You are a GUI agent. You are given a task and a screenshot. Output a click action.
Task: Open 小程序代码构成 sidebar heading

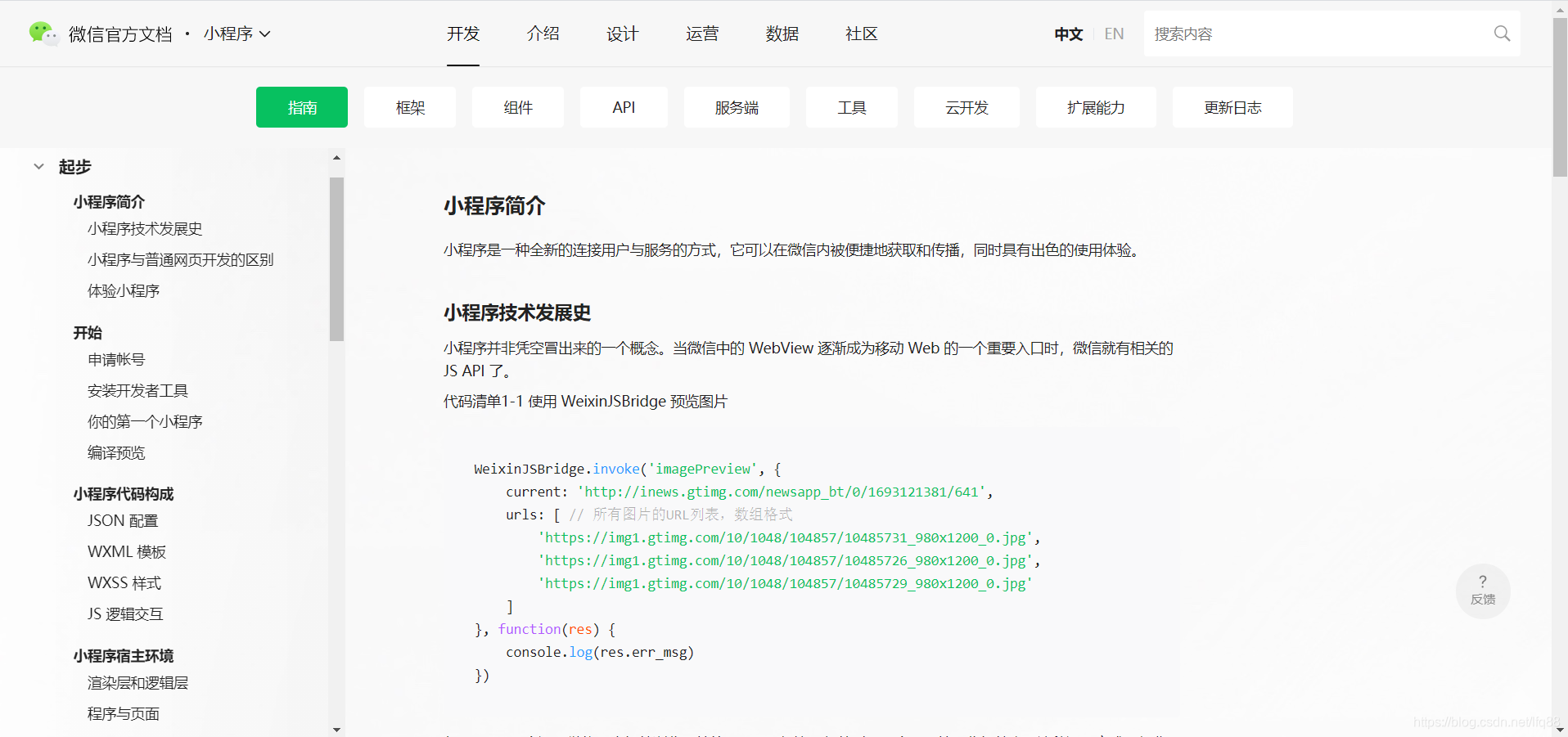[124, 493]
